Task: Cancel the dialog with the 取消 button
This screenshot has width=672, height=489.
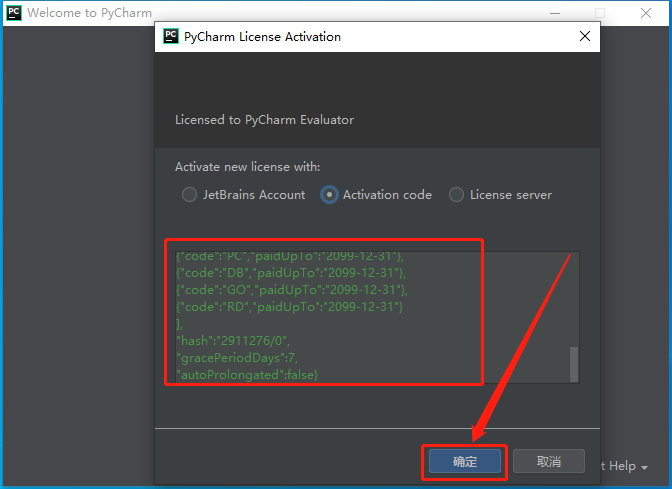Action: tap(549, 462)
